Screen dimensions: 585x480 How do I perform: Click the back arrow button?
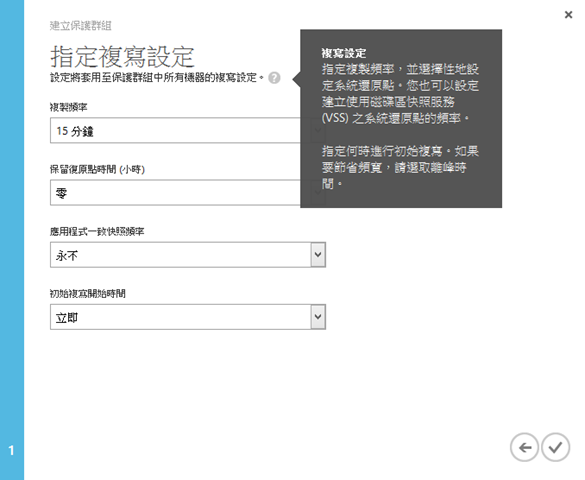[x=524, y=447]
